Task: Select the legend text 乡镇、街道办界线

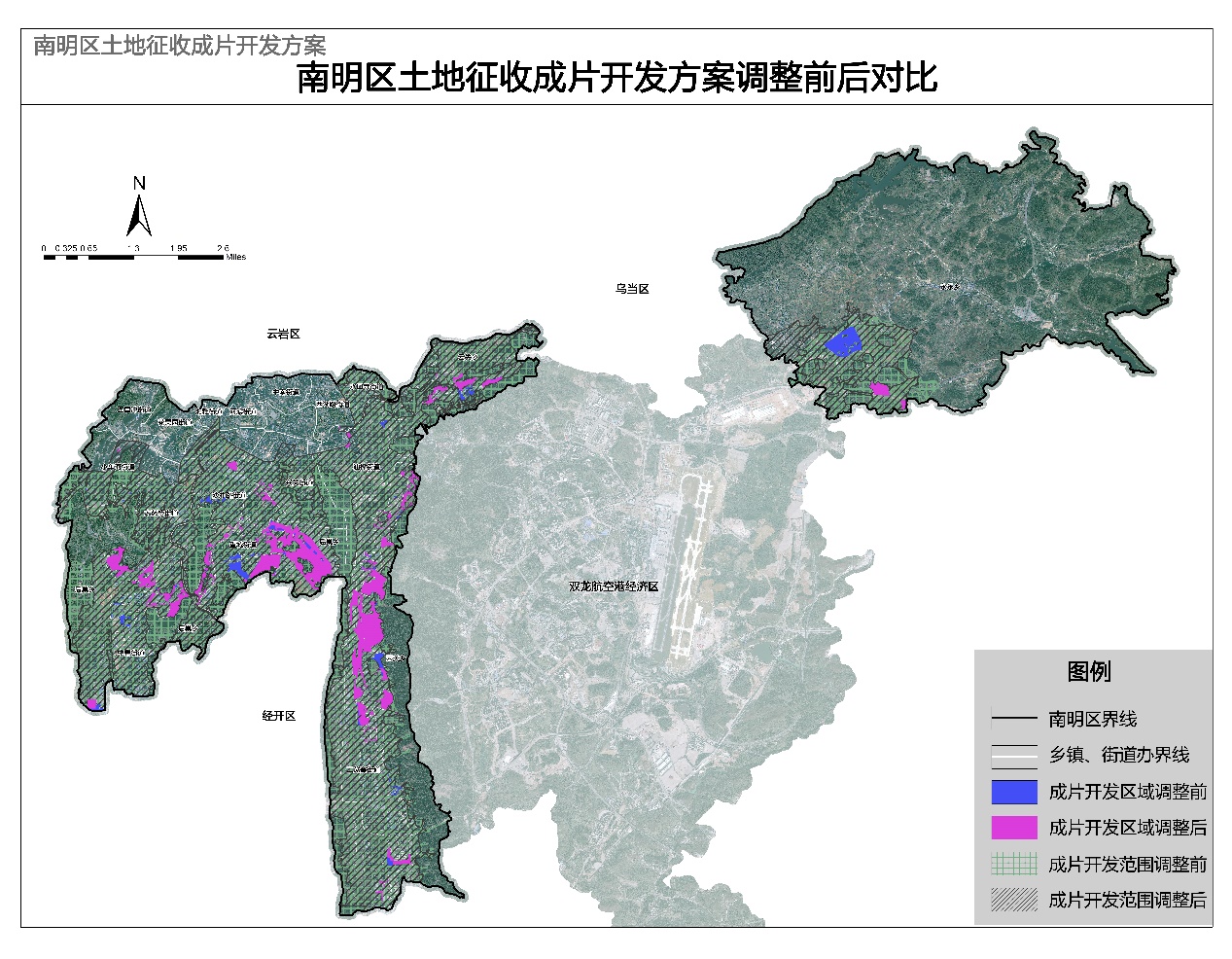Action: click(1119, 755)
